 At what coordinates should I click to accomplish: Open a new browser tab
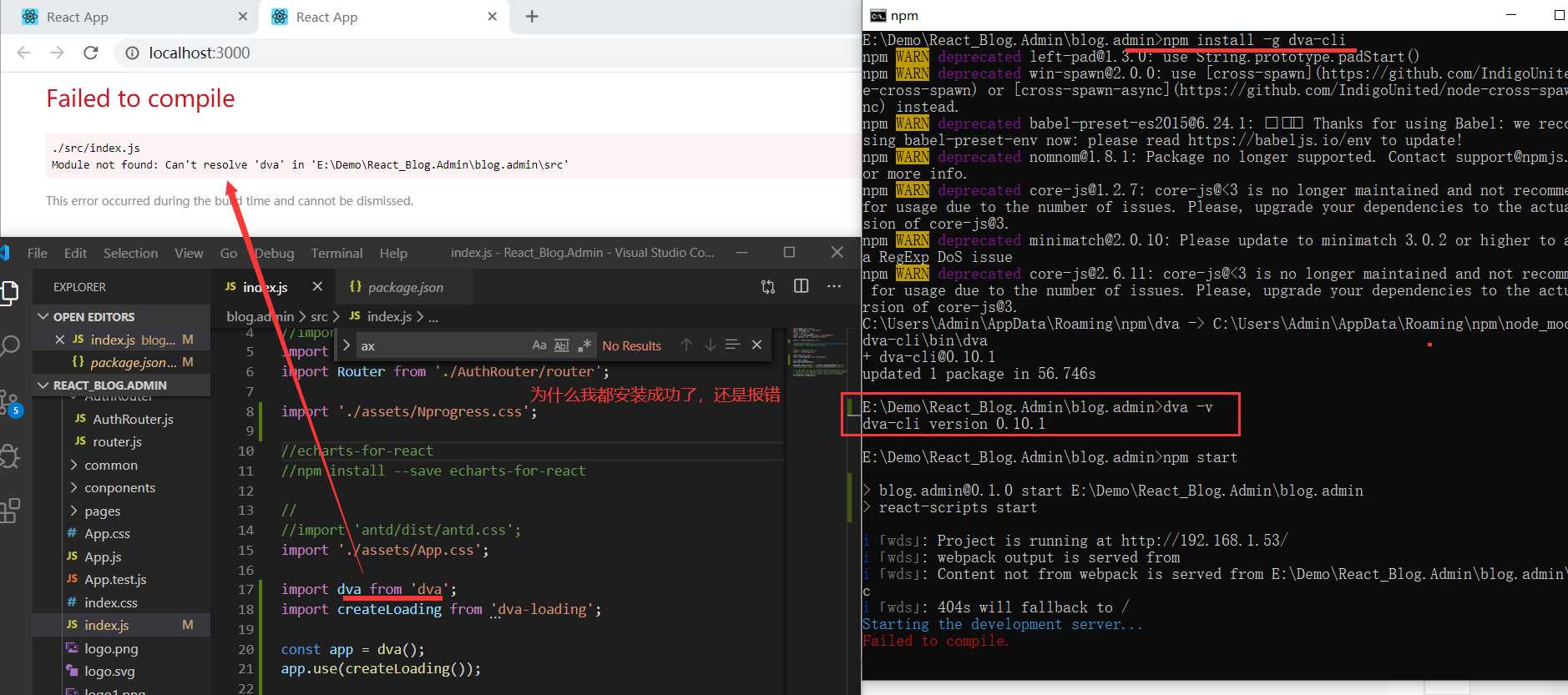pos(532,17)
